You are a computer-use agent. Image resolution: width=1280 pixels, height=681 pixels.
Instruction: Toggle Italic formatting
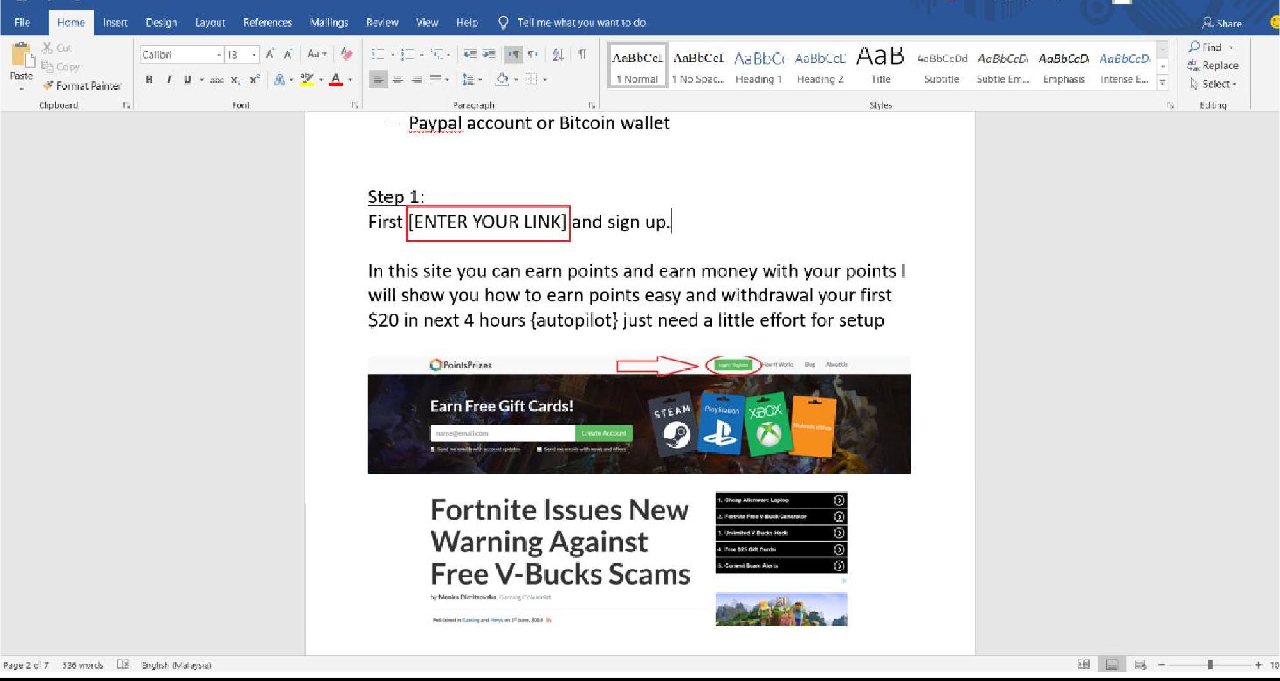(x=168, y=79)
